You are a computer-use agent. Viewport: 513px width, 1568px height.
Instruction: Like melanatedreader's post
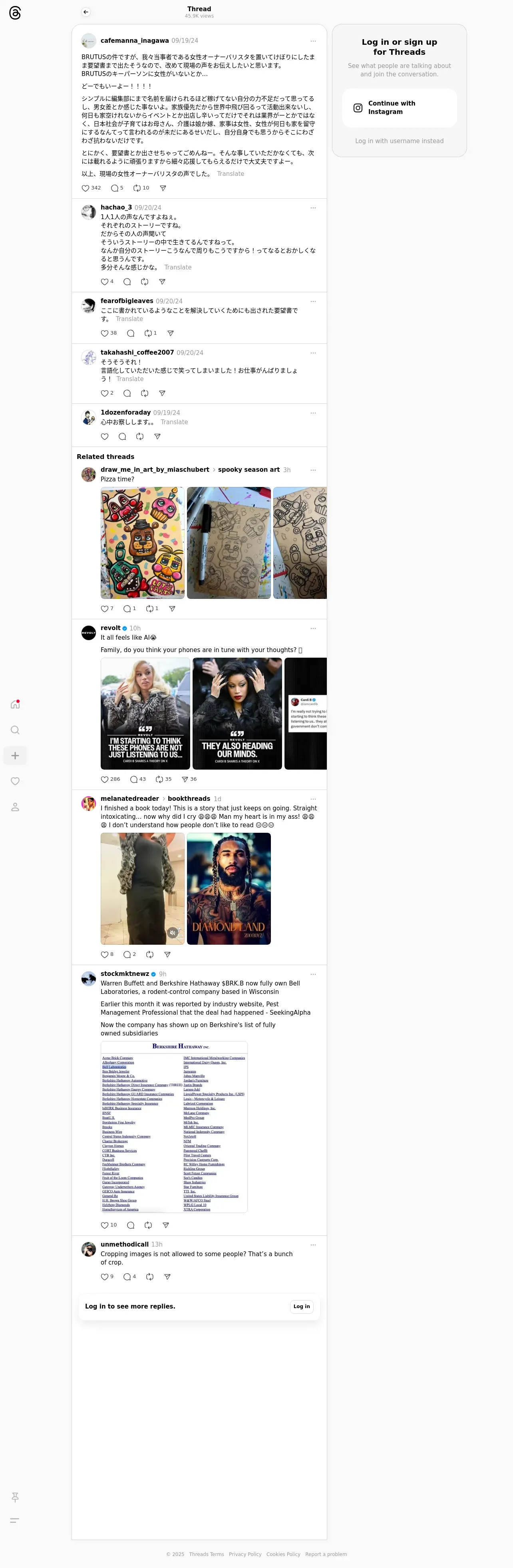pos(105,954)
